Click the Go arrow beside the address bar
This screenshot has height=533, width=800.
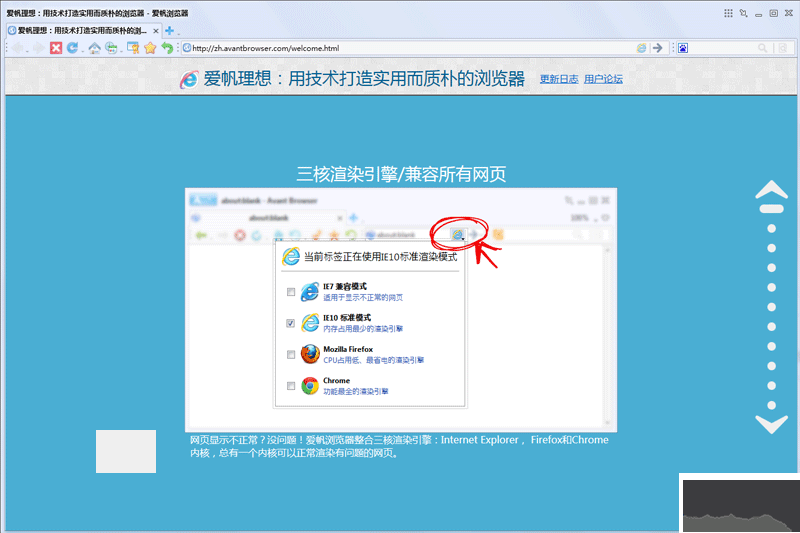658,48
